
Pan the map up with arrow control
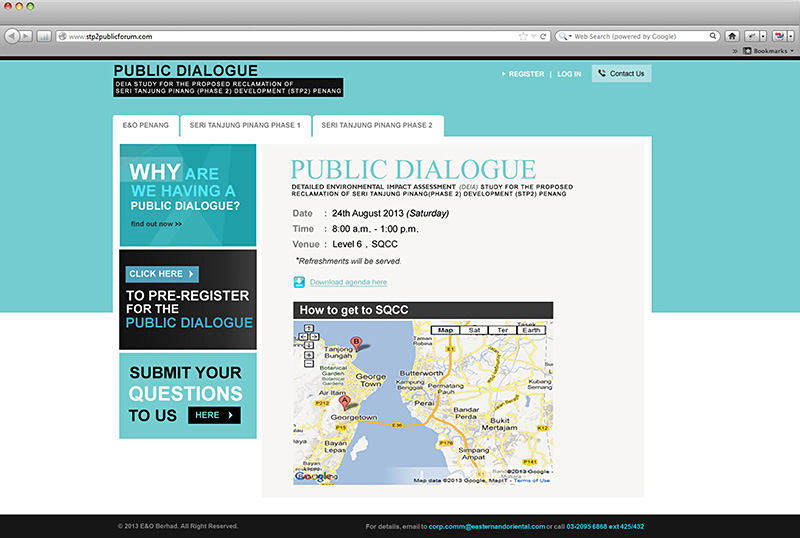click(308, 329)
